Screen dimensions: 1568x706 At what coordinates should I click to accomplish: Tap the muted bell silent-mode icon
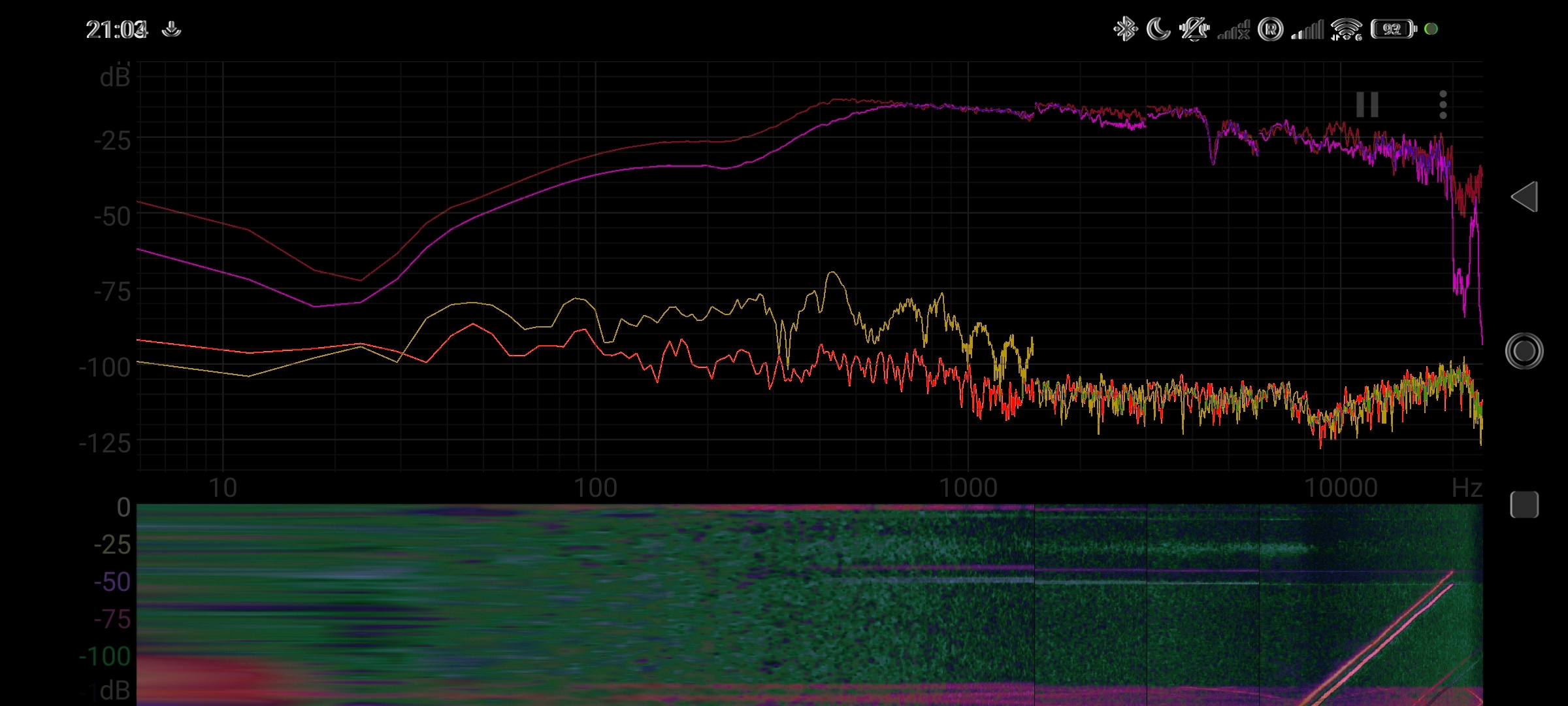click(x=1194, y=29)
